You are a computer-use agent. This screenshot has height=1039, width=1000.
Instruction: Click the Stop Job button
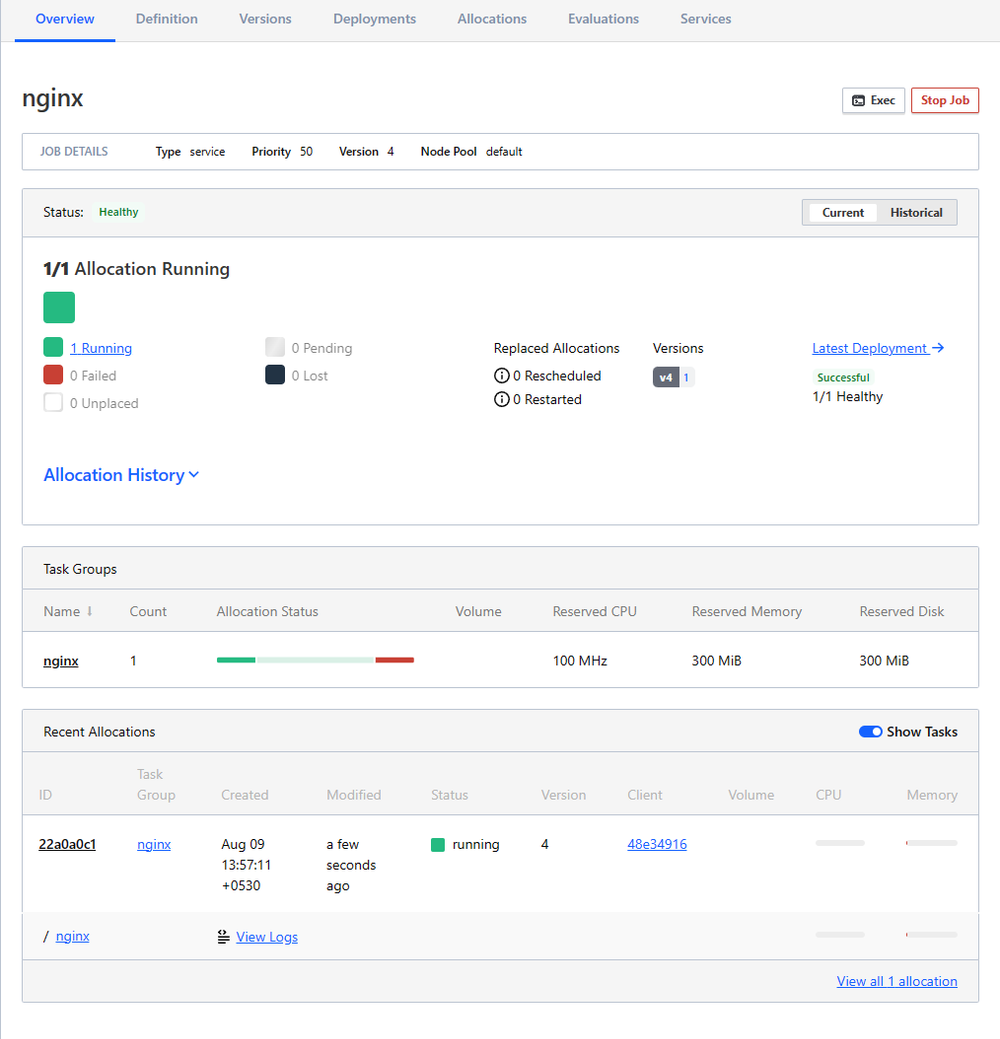pyautogui.click(x=944, y=101)
